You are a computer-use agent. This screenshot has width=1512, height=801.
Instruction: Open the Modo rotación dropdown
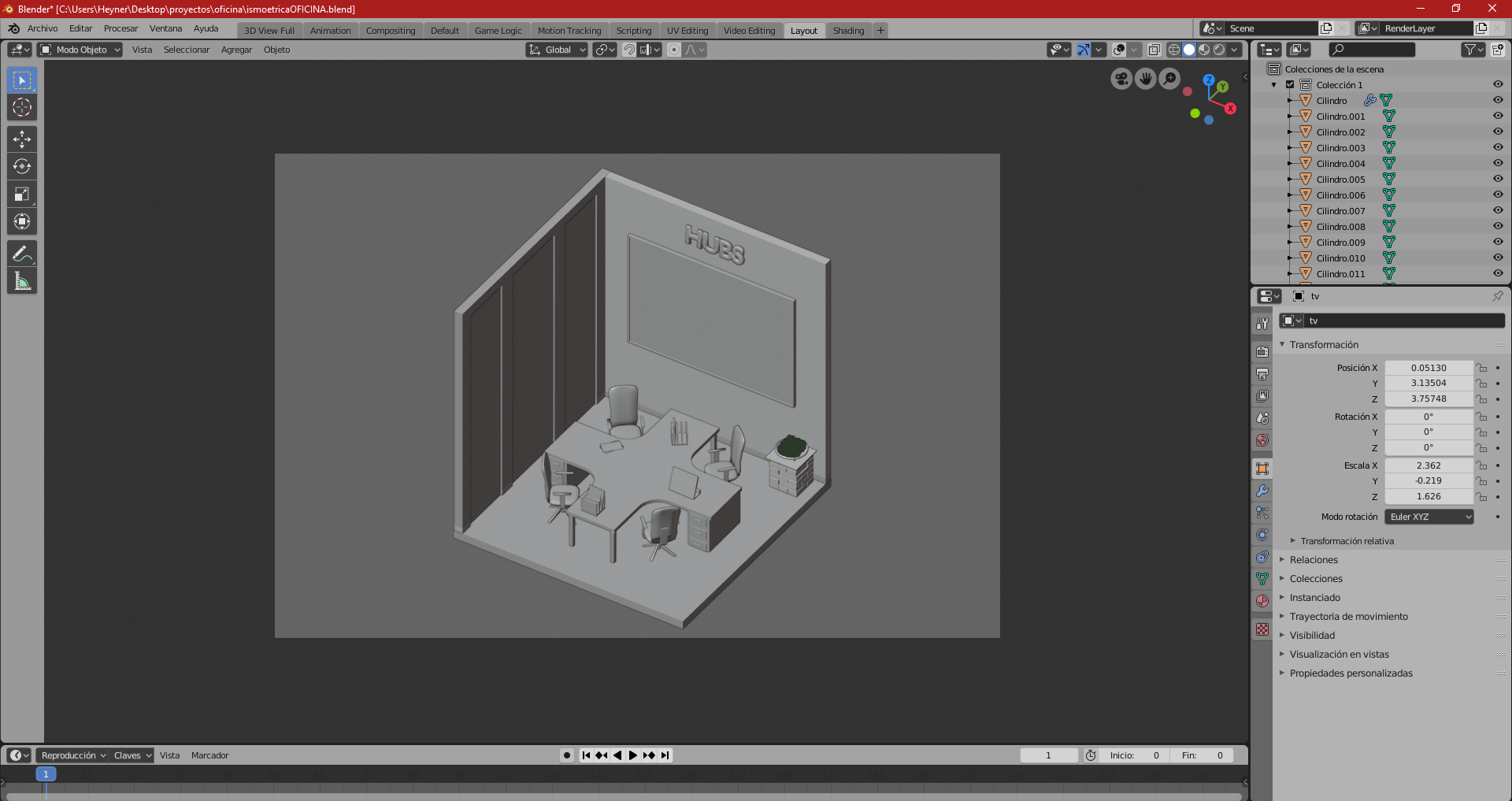(1429, 516)
